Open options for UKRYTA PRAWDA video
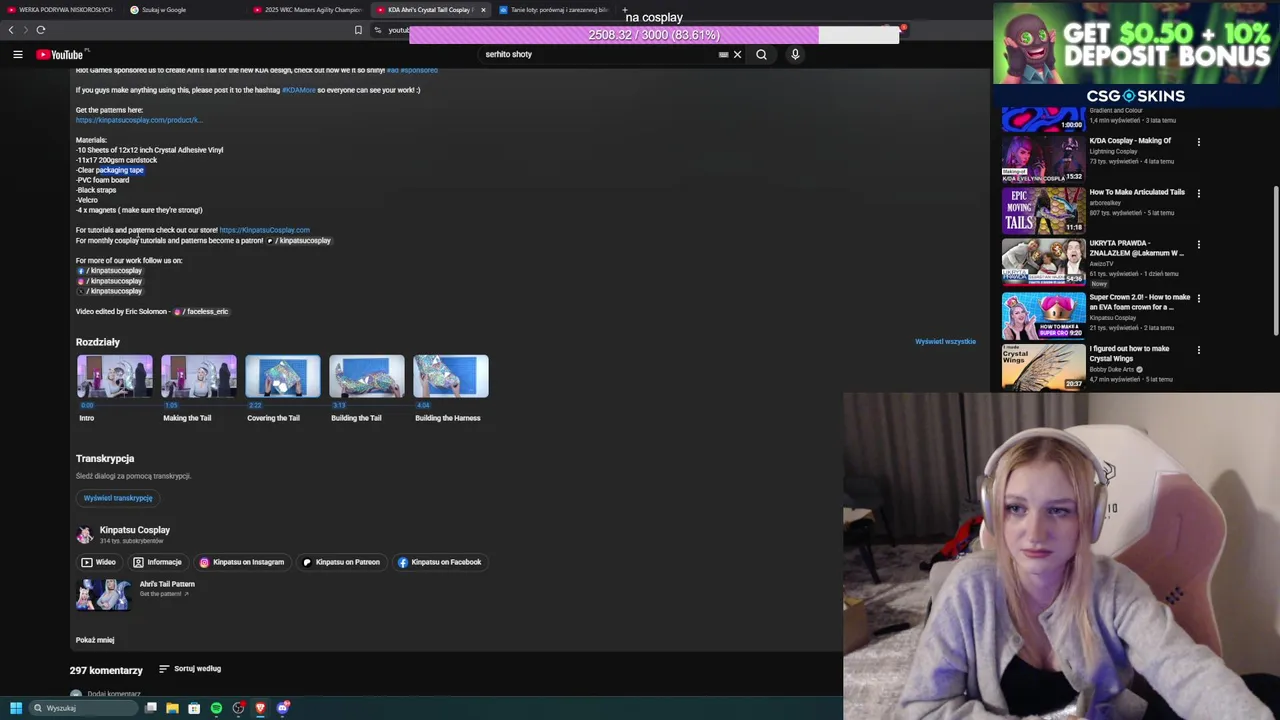 1198,244
